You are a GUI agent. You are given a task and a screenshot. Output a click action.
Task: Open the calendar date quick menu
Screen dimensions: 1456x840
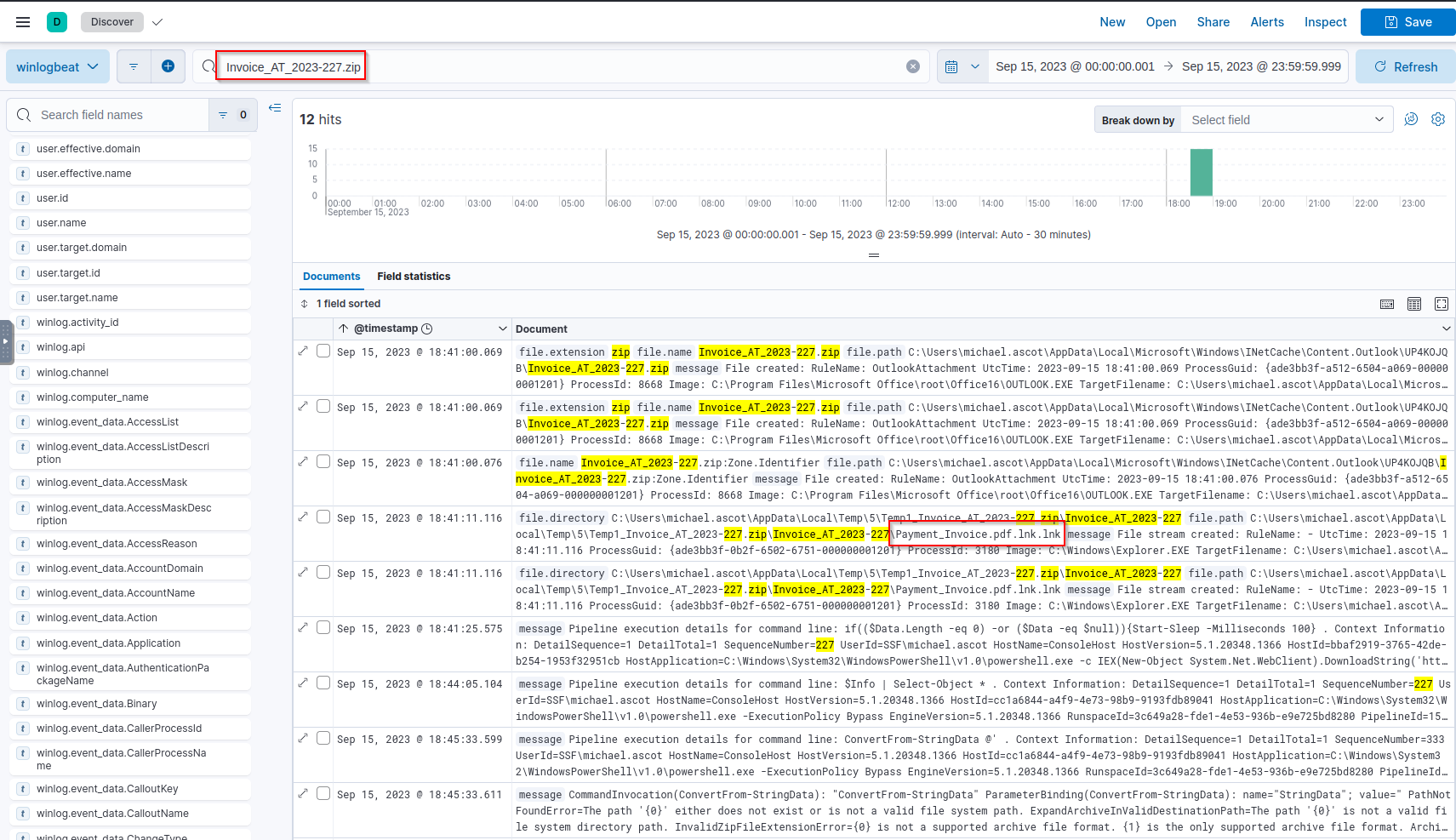click(x=962, y=66)
